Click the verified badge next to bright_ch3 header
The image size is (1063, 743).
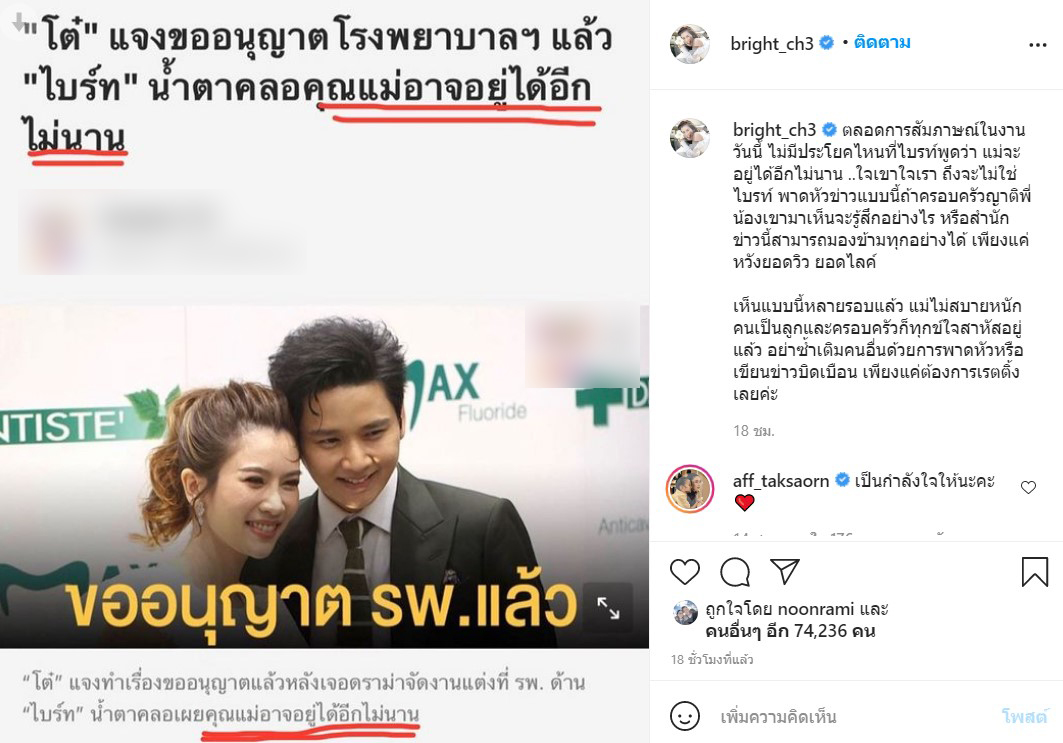(x=826, y=43)
